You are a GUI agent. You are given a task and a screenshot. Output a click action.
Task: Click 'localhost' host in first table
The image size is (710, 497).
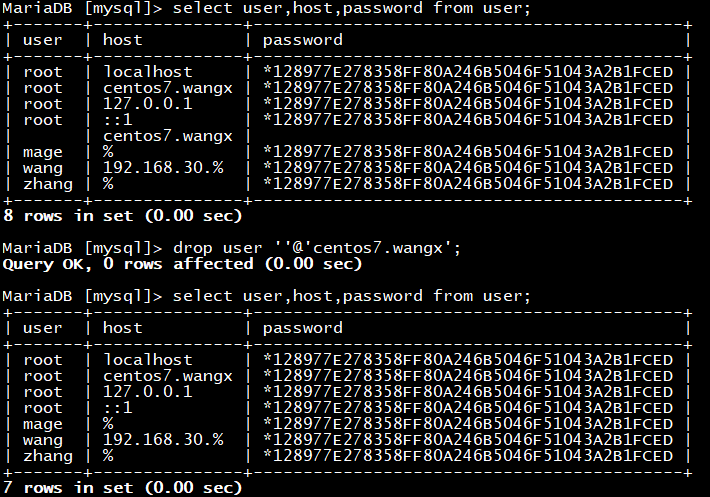148,72
